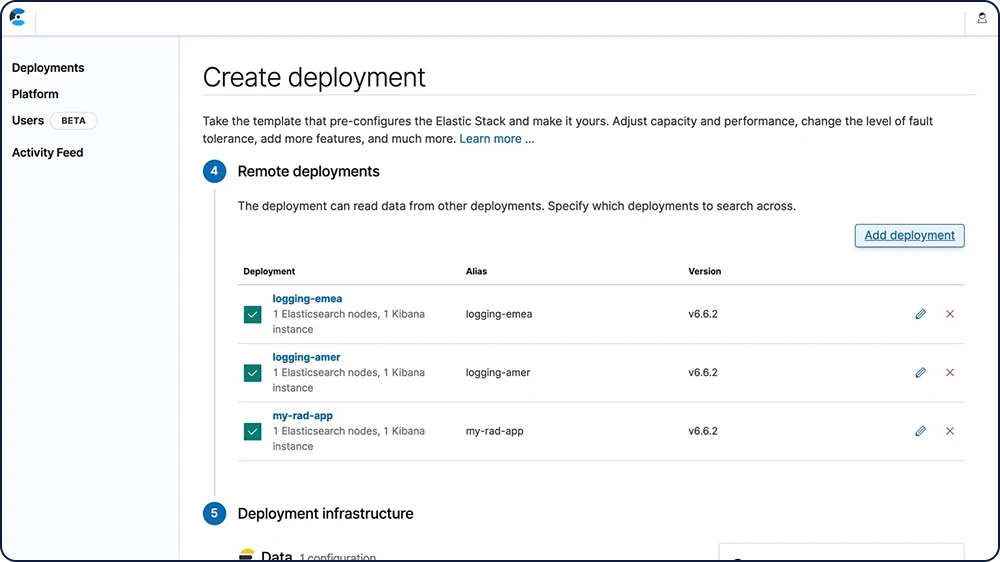Open Activity Feed in the sidebar

point(48,152)
